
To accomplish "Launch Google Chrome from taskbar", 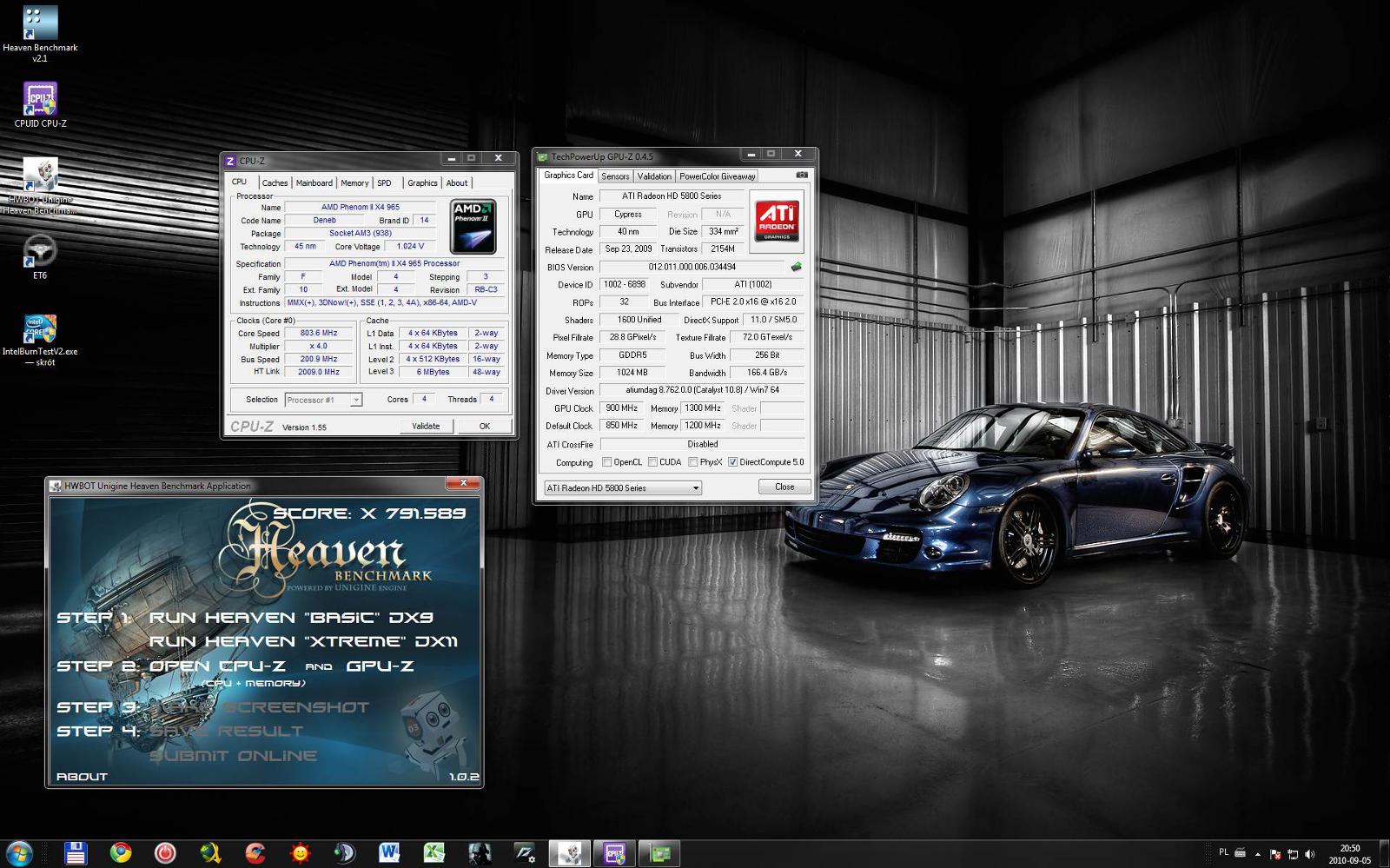I will pos(121,853).
